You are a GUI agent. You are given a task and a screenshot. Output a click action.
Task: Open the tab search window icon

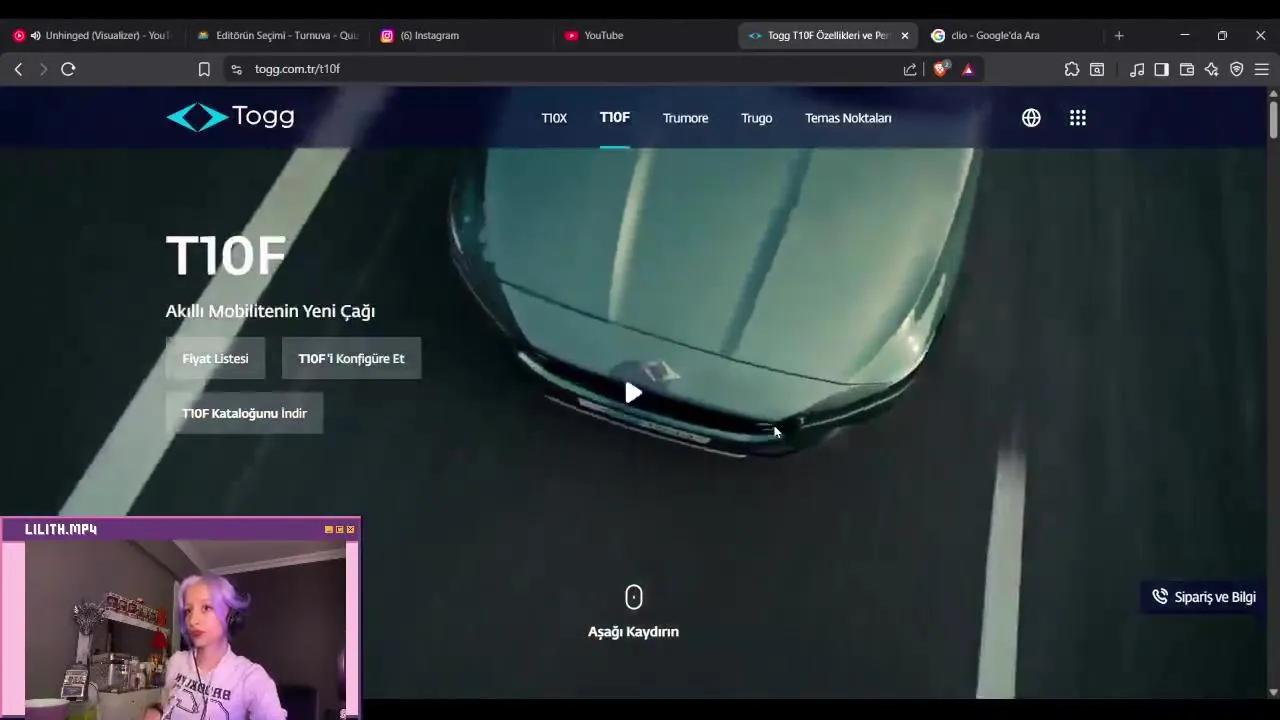pos(1097,69)
